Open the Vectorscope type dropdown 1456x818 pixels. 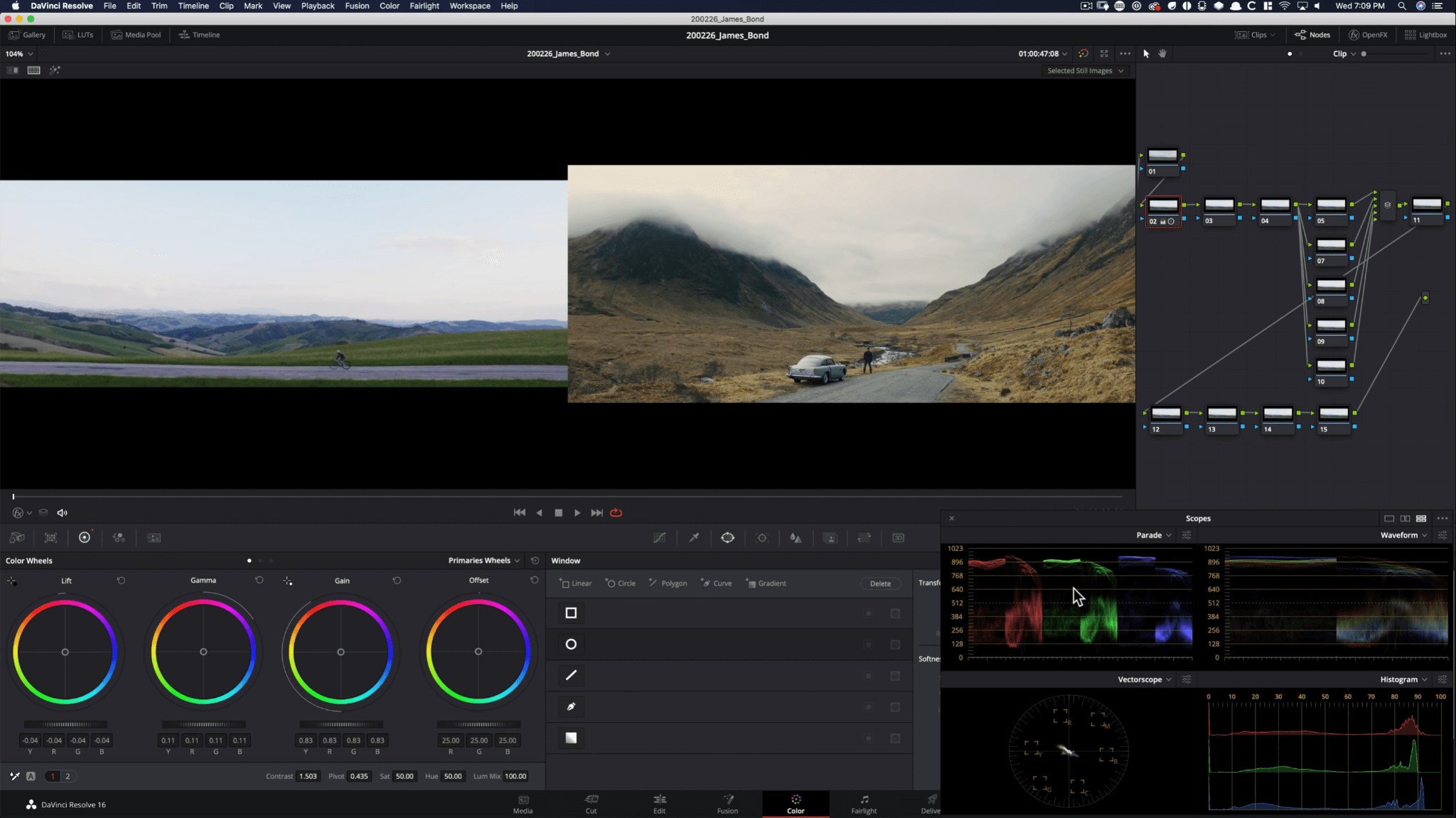tap(1144, 679)
